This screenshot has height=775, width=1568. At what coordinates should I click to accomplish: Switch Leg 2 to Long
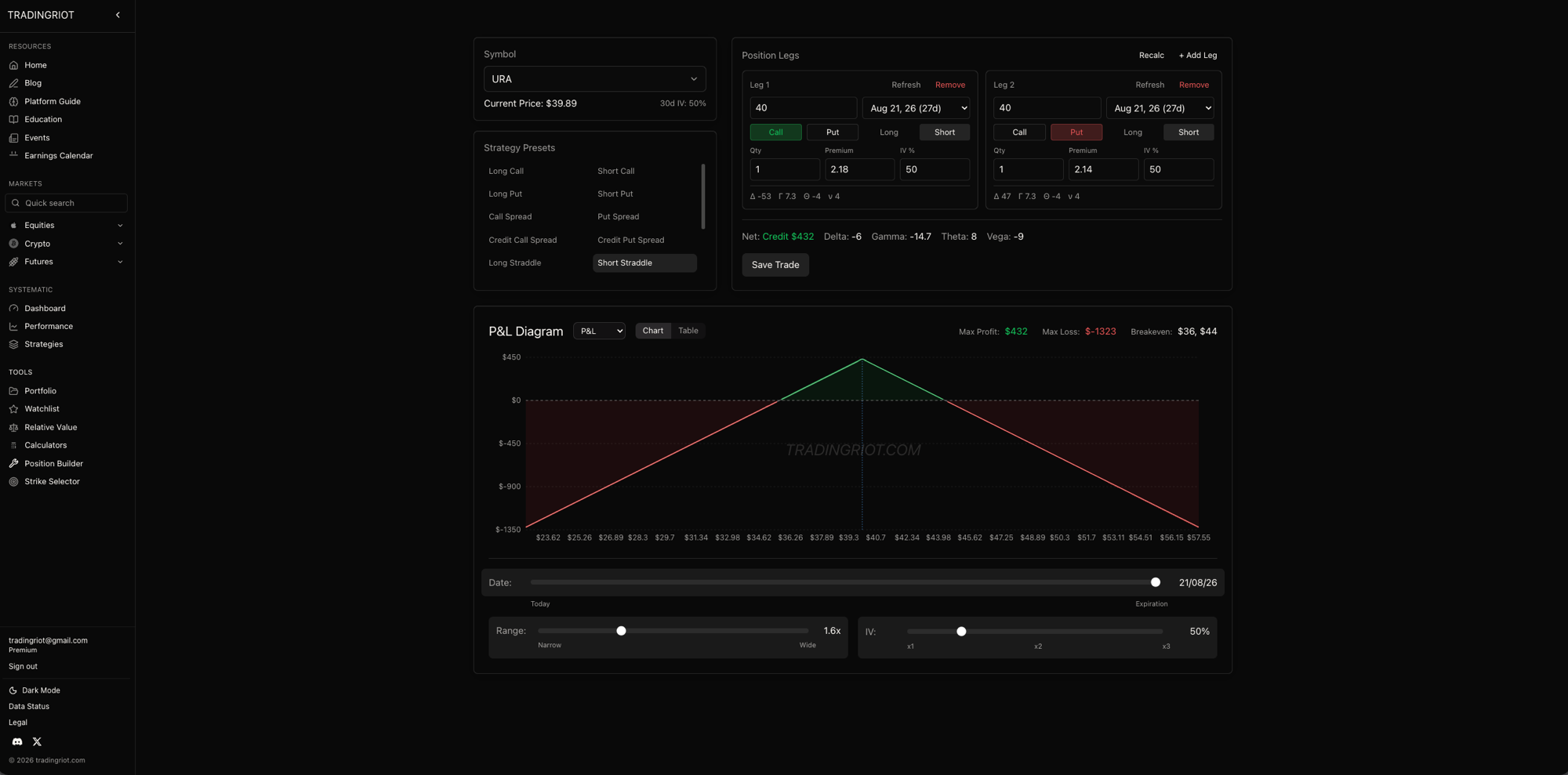pyautogui.click(x=1132, y=132)
